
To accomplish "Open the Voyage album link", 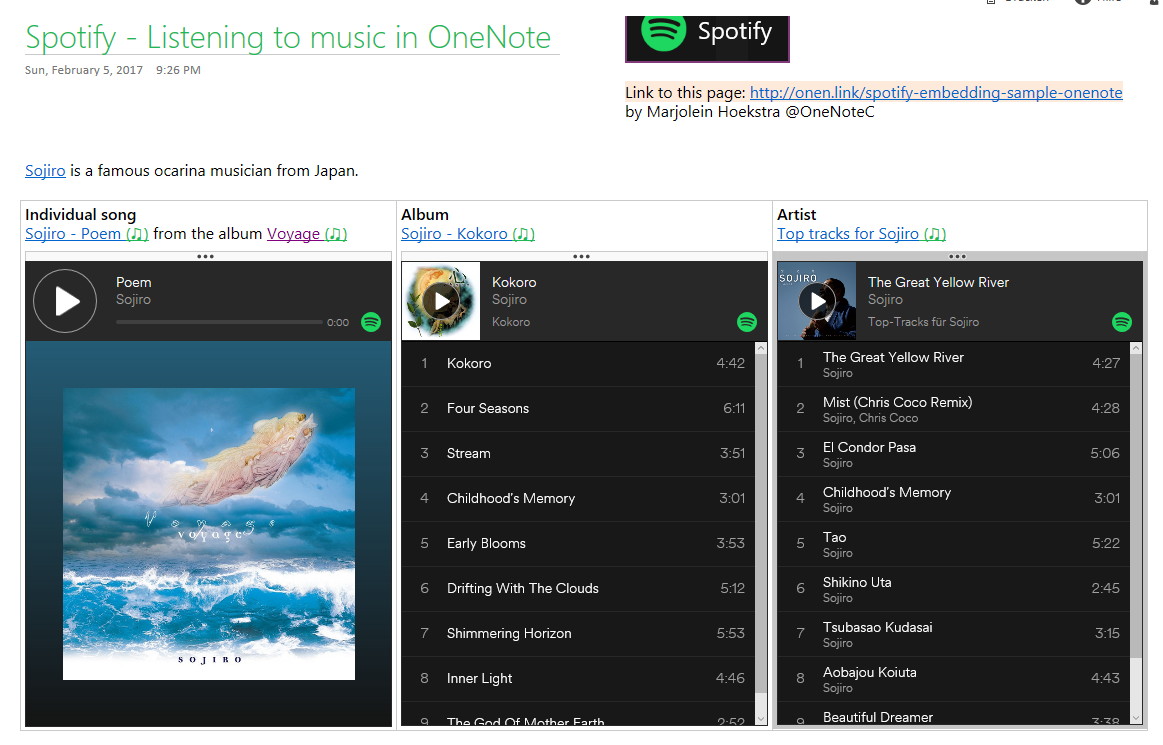I will 307,234.
